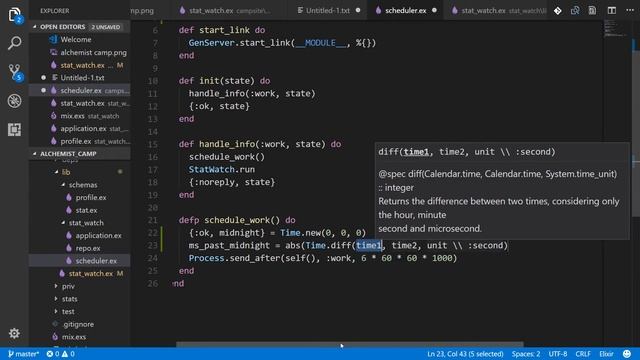Click GenServer.start_link on line 7
Screen dimensions: 640x360
coord(239,43)
